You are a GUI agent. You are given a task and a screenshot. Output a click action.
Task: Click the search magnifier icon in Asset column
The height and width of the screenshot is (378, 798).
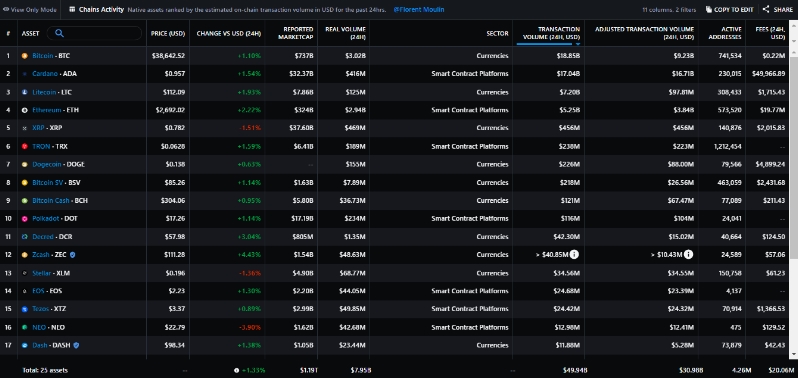60,33
